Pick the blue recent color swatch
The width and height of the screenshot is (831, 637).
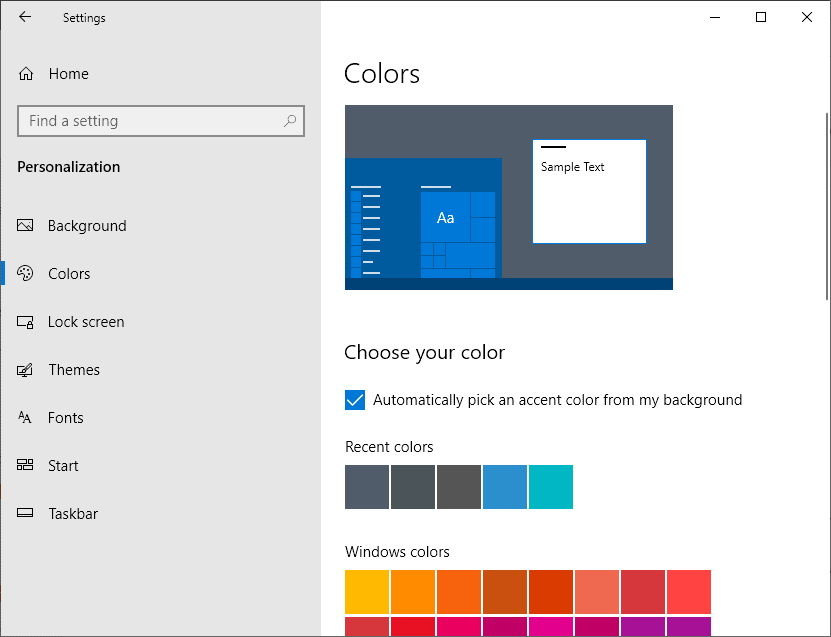pos(505,487)
